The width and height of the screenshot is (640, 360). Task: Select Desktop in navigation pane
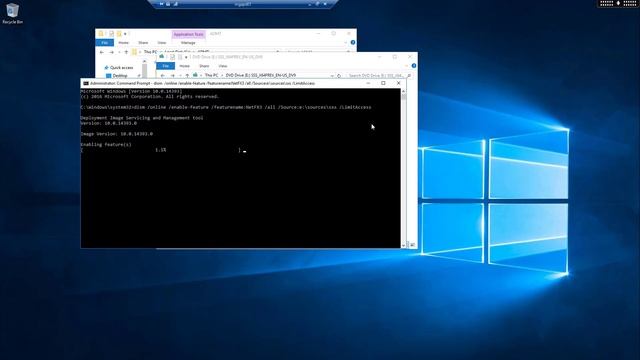[x=120, y=76]
